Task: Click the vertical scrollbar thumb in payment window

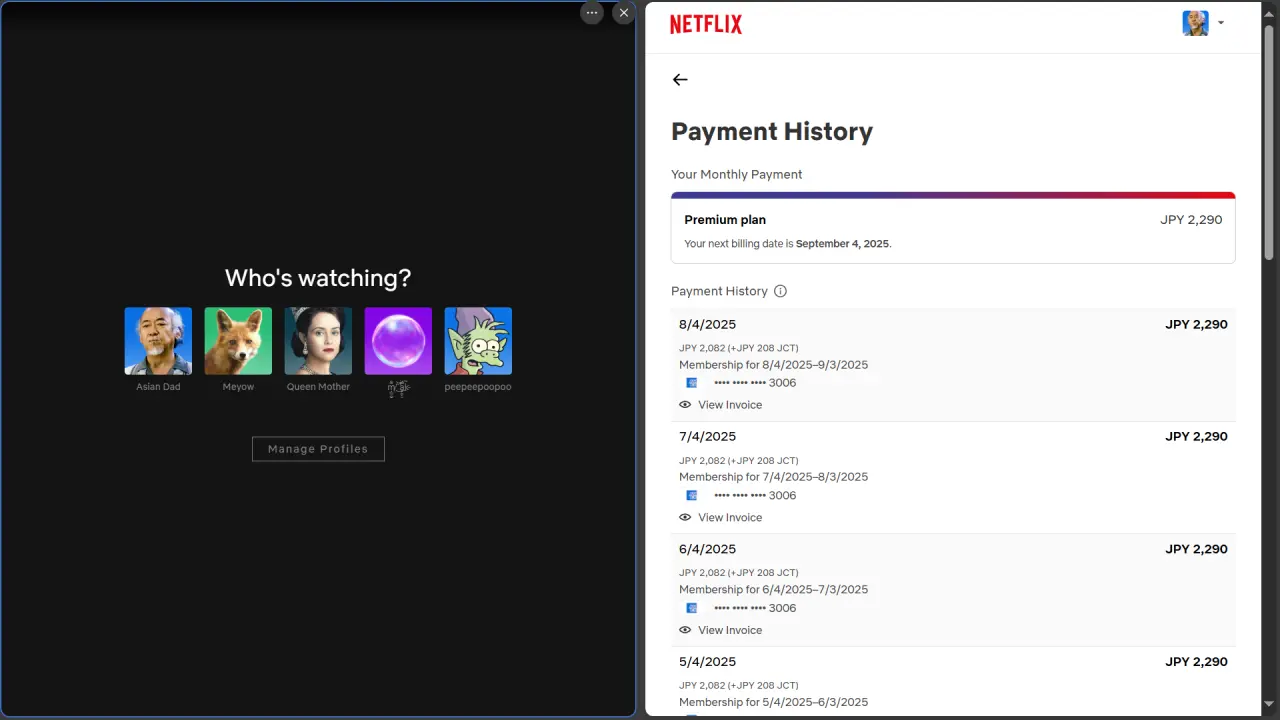Action: [x=1269, y=141]
